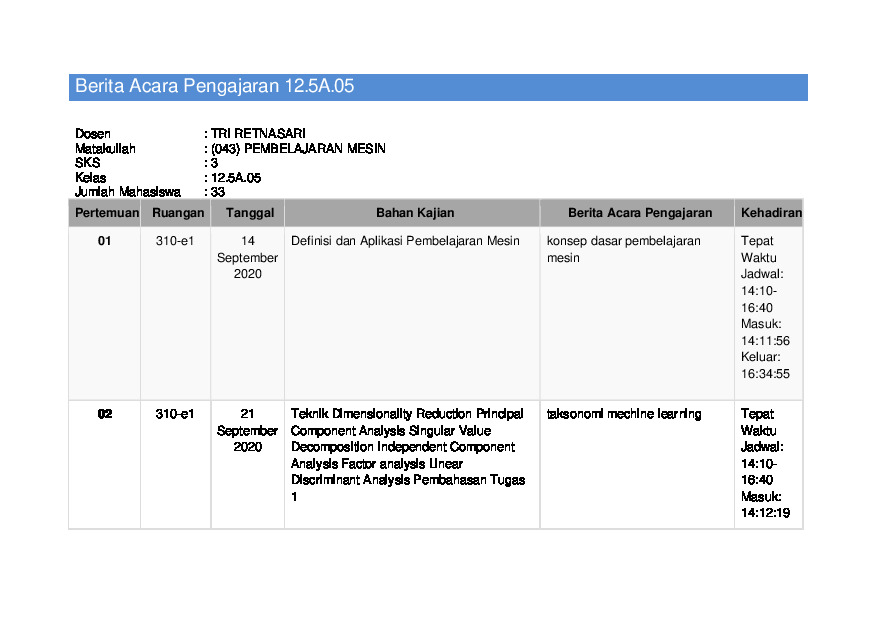The height and width of the screenshot is (620, 877).
Task: Select the date '14 September 2020'
Action: [247, 257]
